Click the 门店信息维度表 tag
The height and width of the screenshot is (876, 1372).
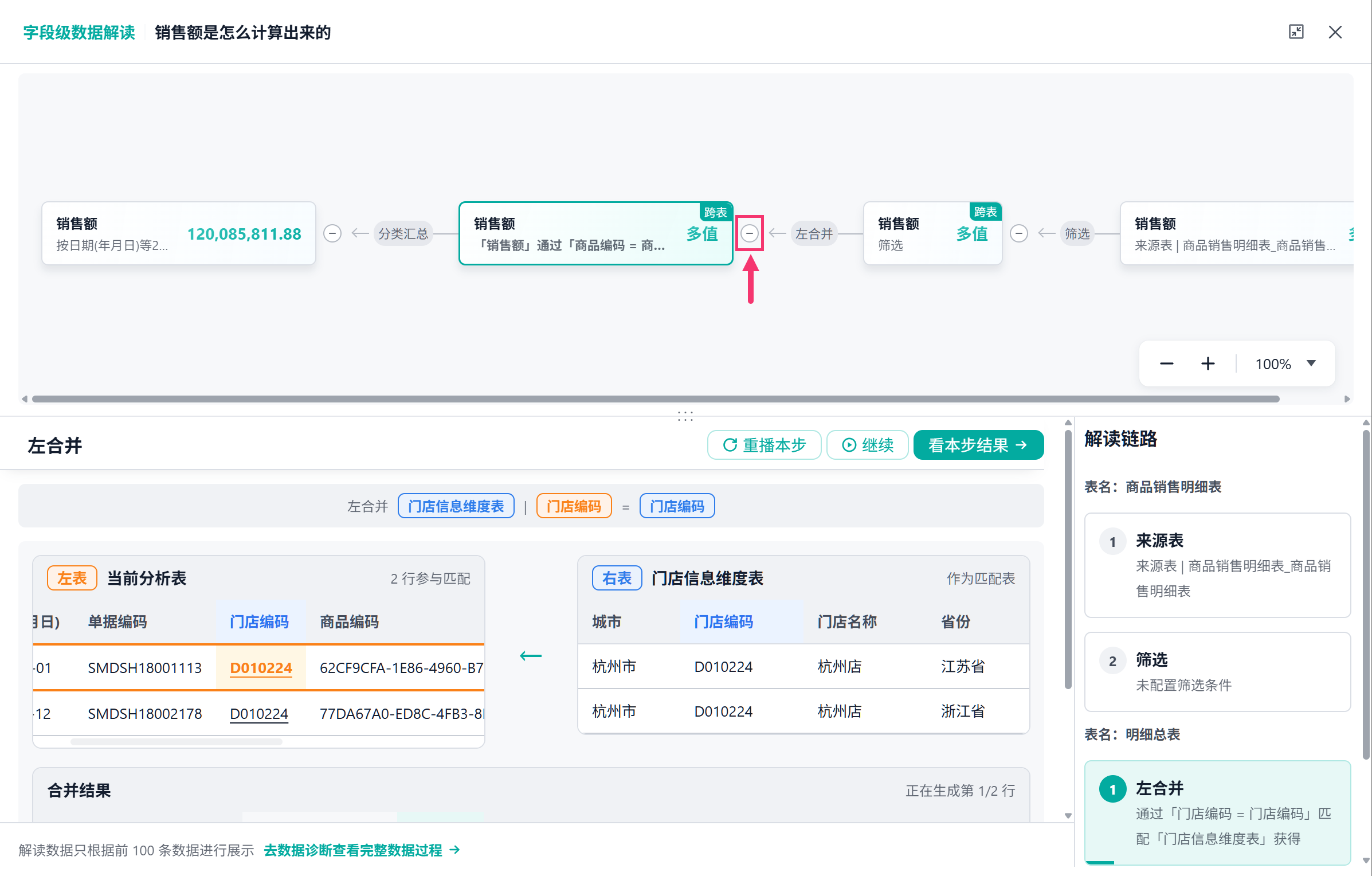456,506
